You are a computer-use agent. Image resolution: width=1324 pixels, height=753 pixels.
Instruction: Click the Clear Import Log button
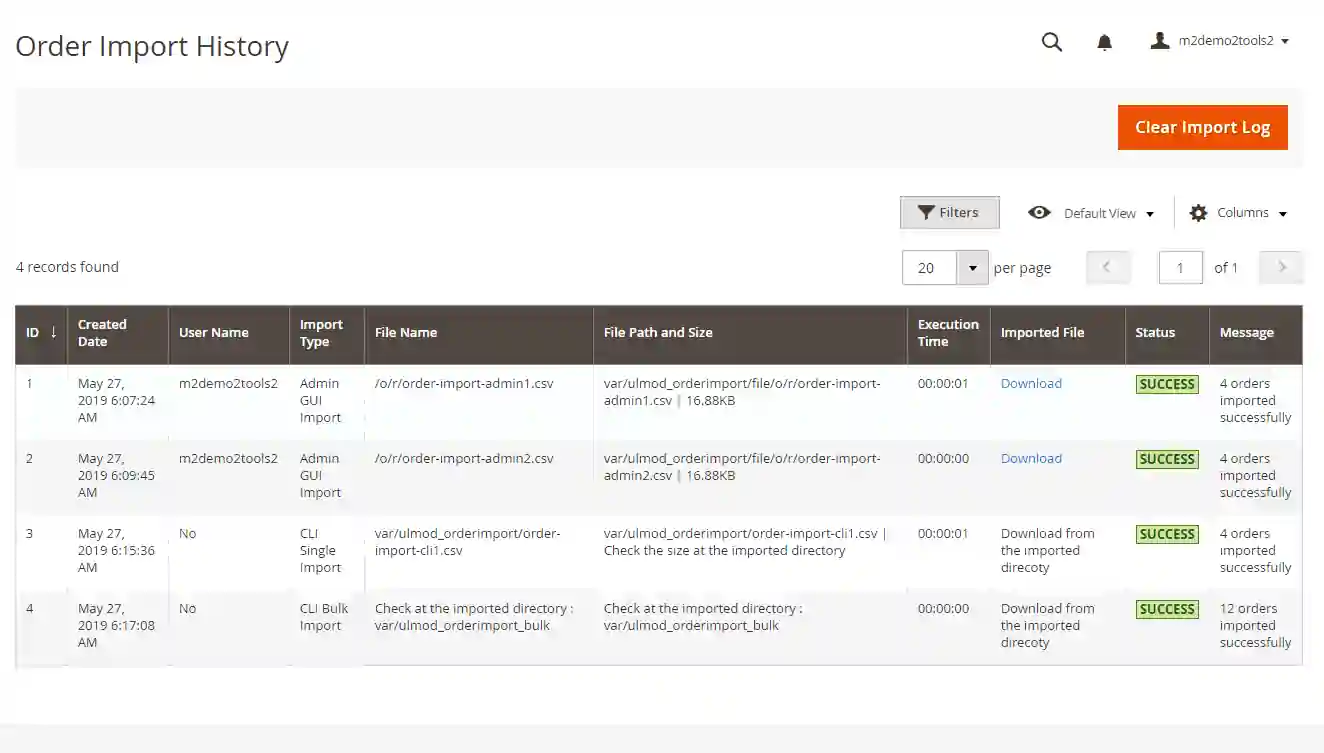pos(1202,127)
